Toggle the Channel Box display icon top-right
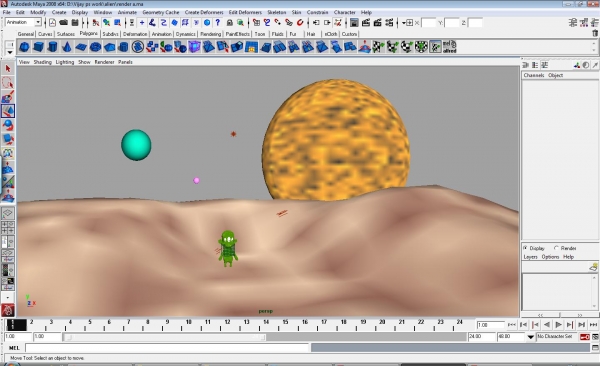This screenshot has height=366, width=600. (595, 23)
